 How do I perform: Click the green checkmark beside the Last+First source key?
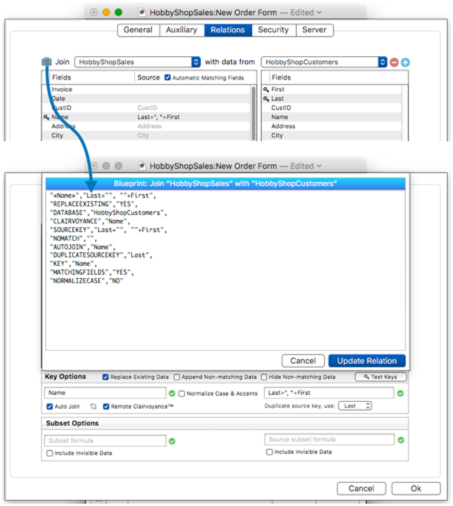[400, 393]
